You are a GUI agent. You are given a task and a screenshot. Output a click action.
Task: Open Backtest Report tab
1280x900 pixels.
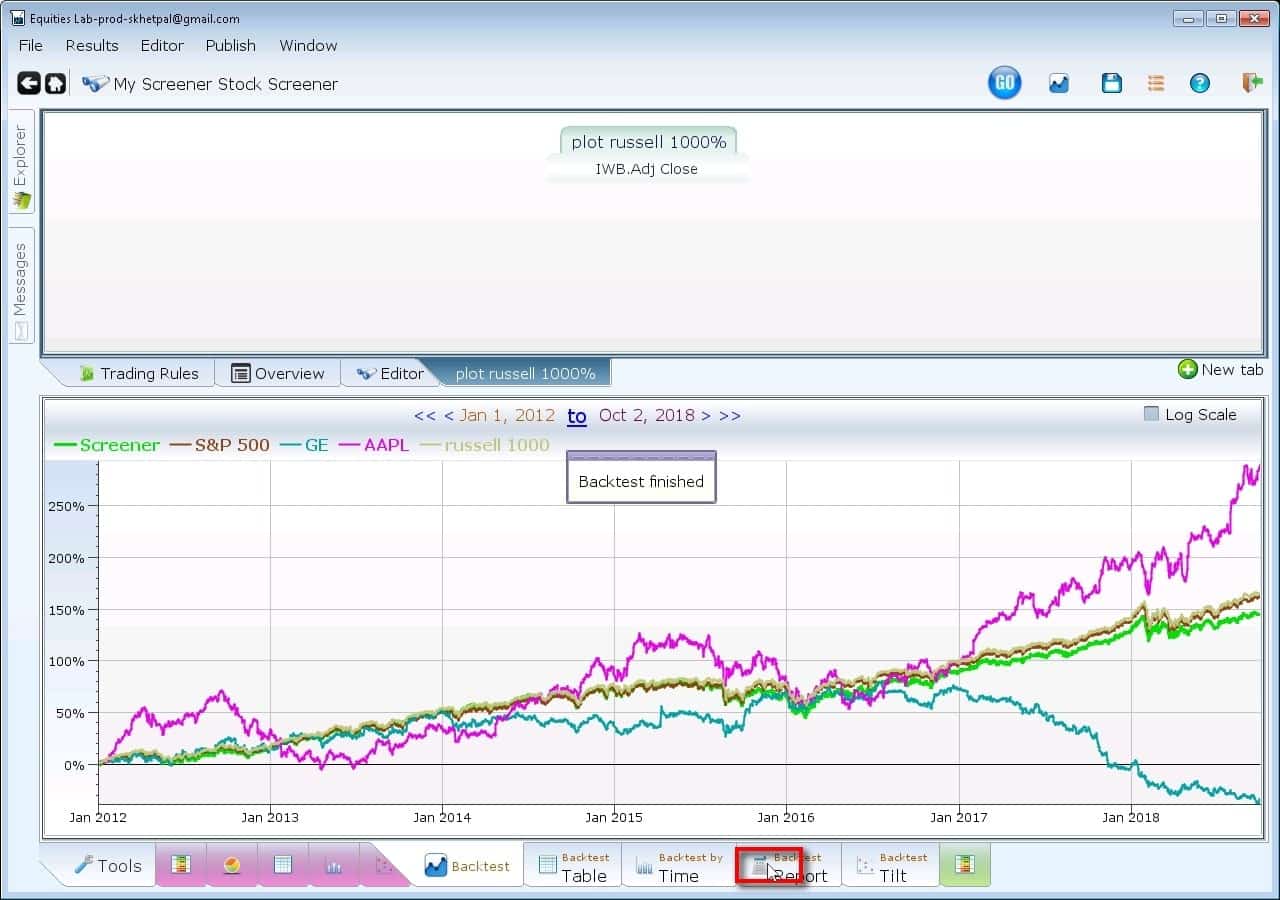(789, 866)
